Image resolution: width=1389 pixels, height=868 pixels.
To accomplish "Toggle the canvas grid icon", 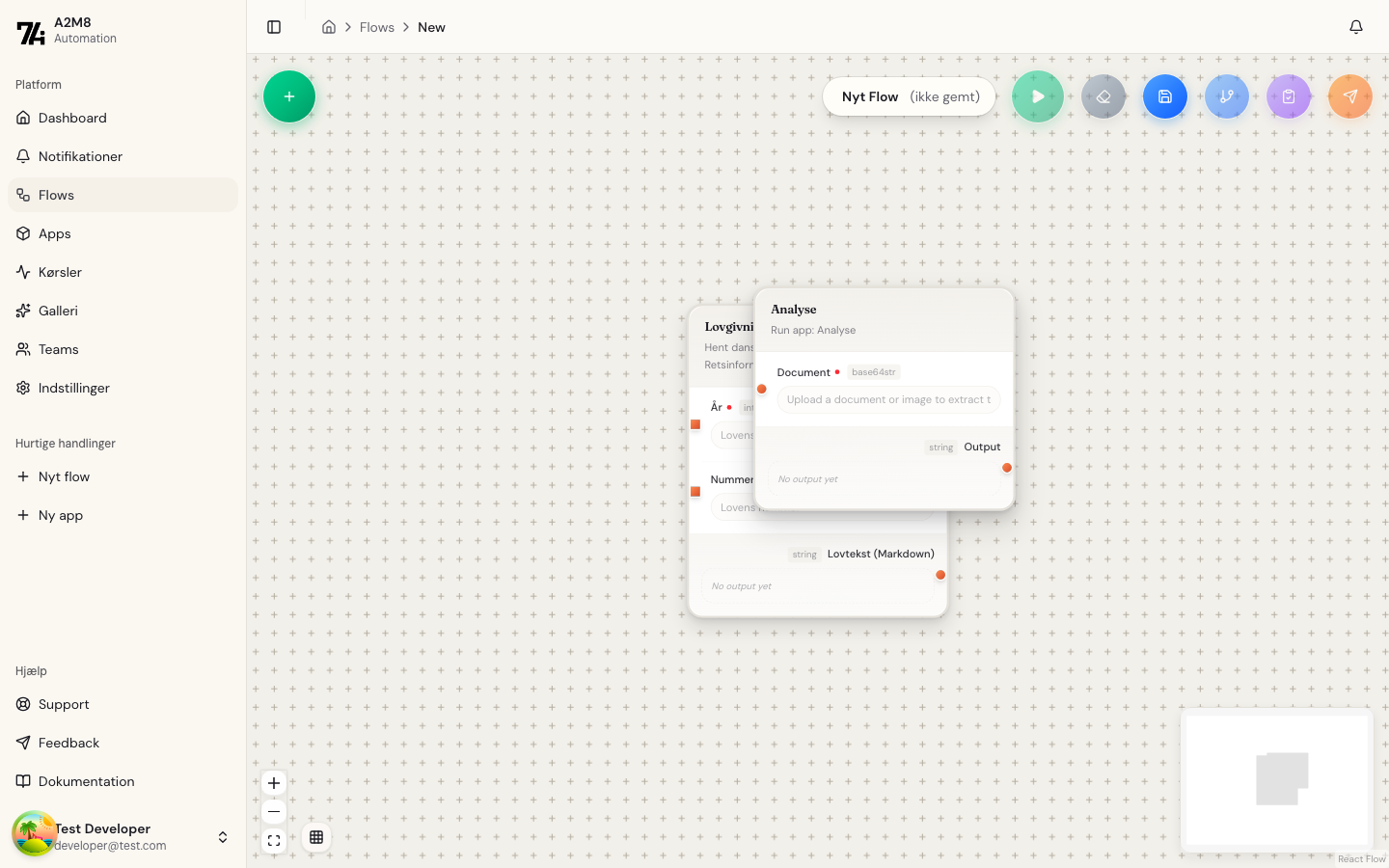I will (316, 837).
